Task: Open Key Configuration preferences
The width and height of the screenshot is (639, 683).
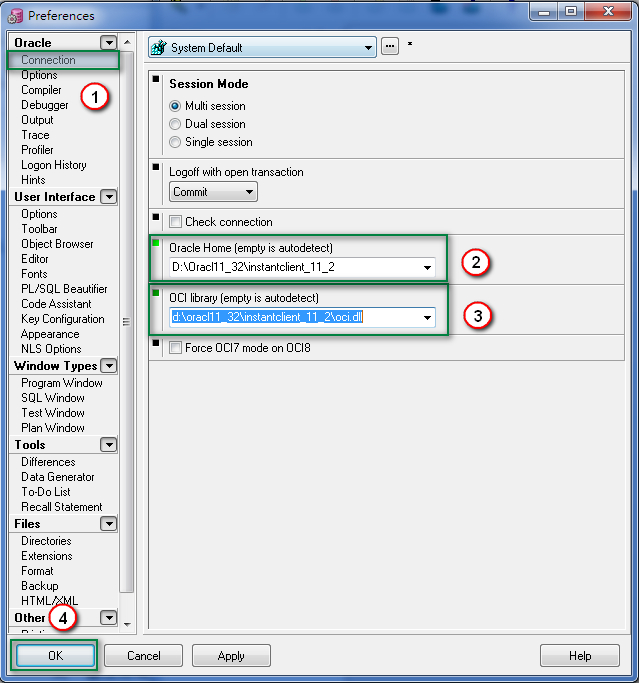Action: point(63,319)
